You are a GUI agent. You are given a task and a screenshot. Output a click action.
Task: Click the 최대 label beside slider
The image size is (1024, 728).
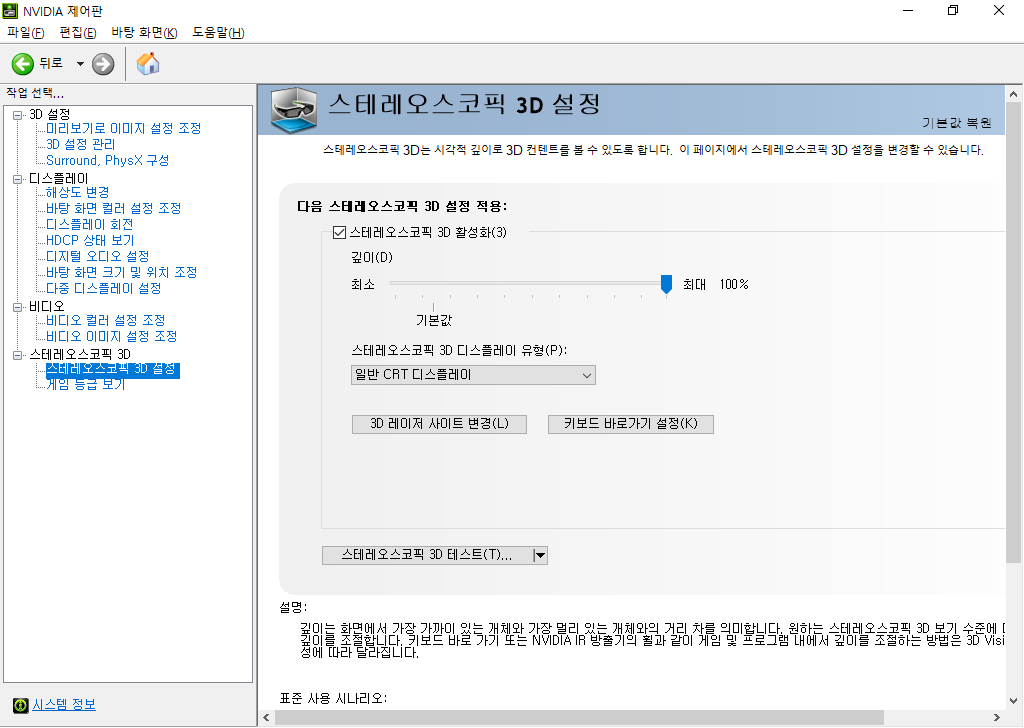694,285
